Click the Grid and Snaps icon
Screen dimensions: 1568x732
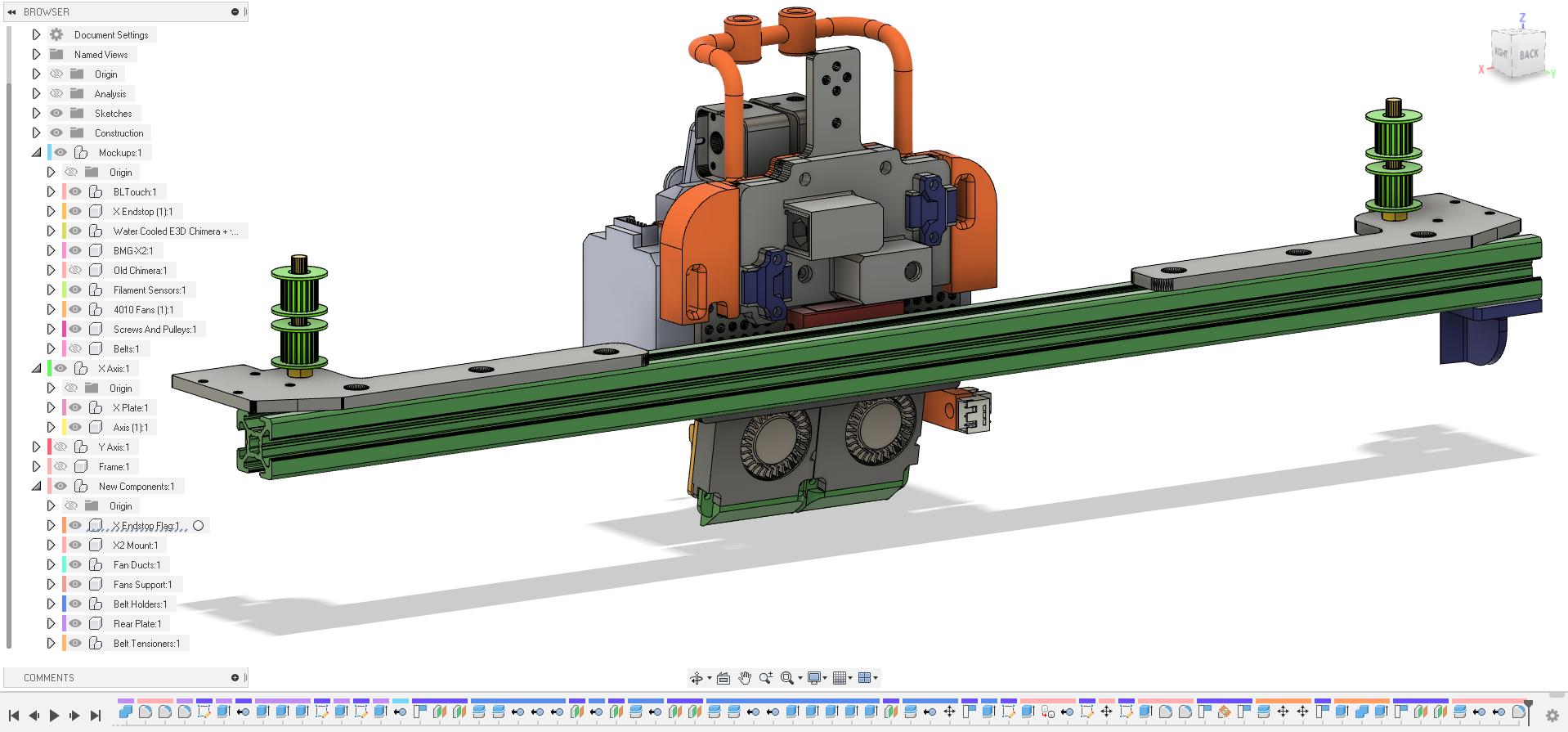pos(840,678)
